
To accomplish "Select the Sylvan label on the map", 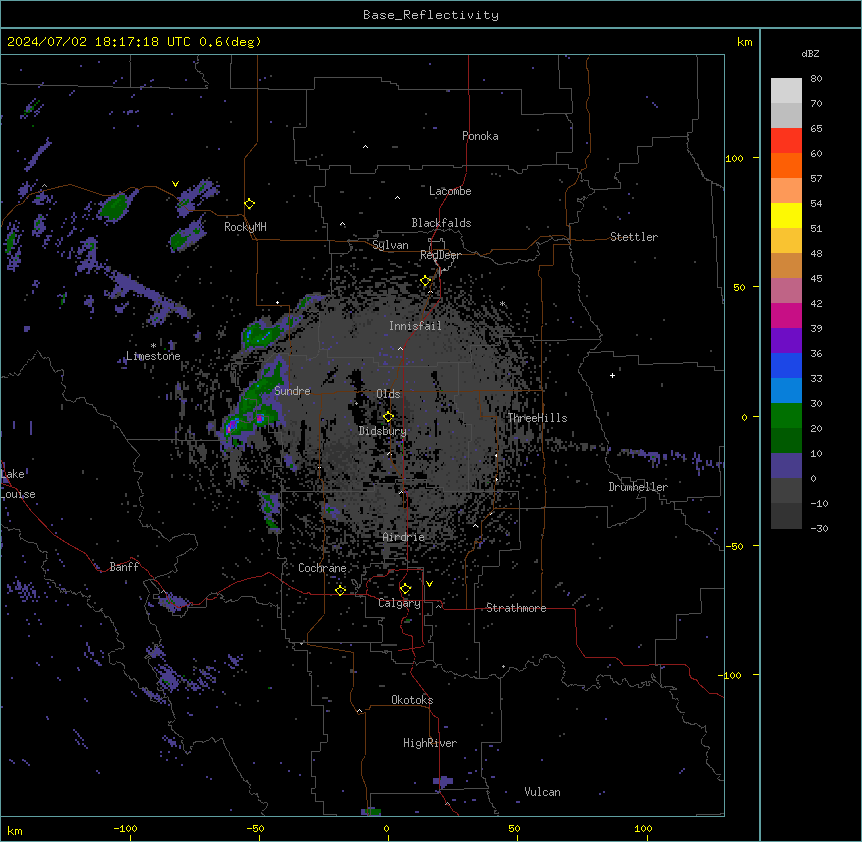I will point(390,245).
